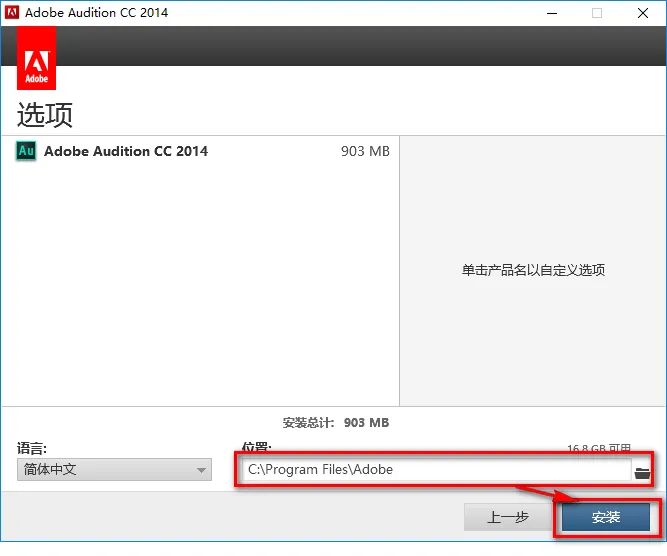This screenshot has height=556, width=667.
Task: Click the 单击产品名以自定义选项 hint text
Action: pos(533,270)
